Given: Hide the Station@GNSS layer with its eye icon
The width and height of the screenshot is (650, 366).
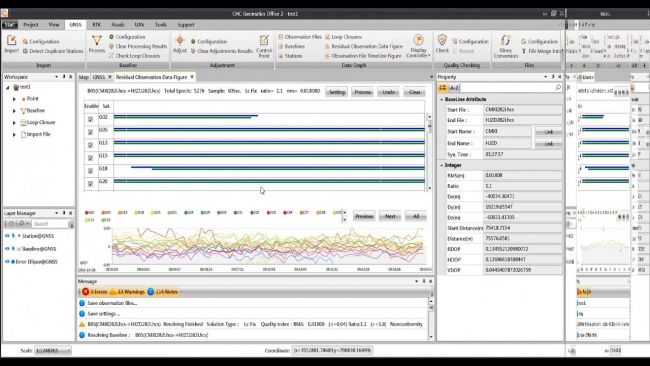Looking at the screenshot, I should coord(7,236).
